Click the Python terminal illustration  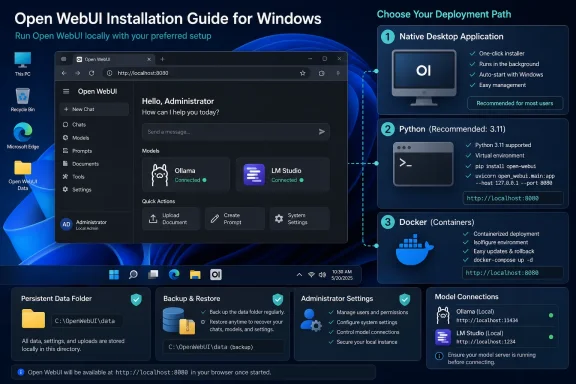[423, 164]
